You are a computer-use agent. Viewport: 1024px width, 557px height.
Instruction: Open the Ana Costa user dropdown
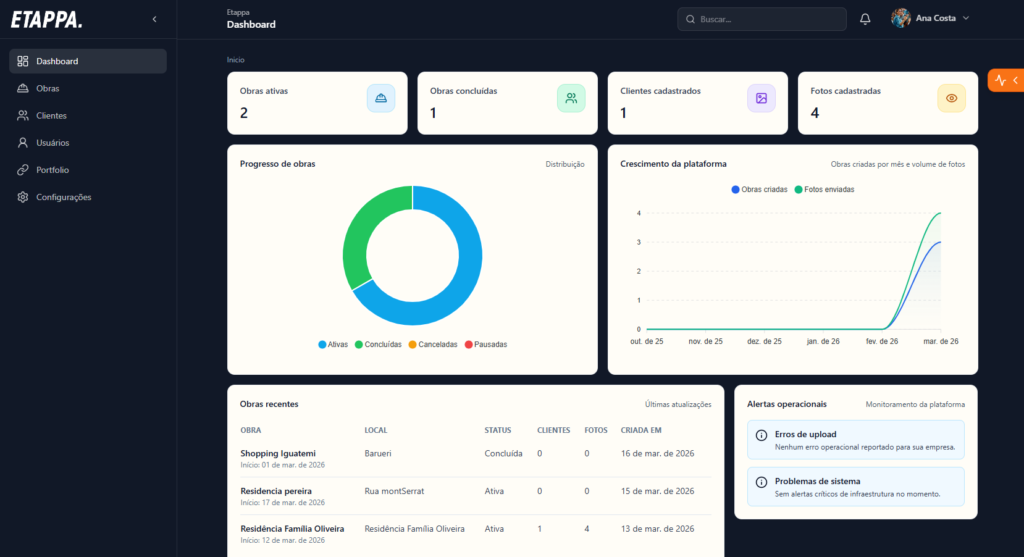pos(930,19)
